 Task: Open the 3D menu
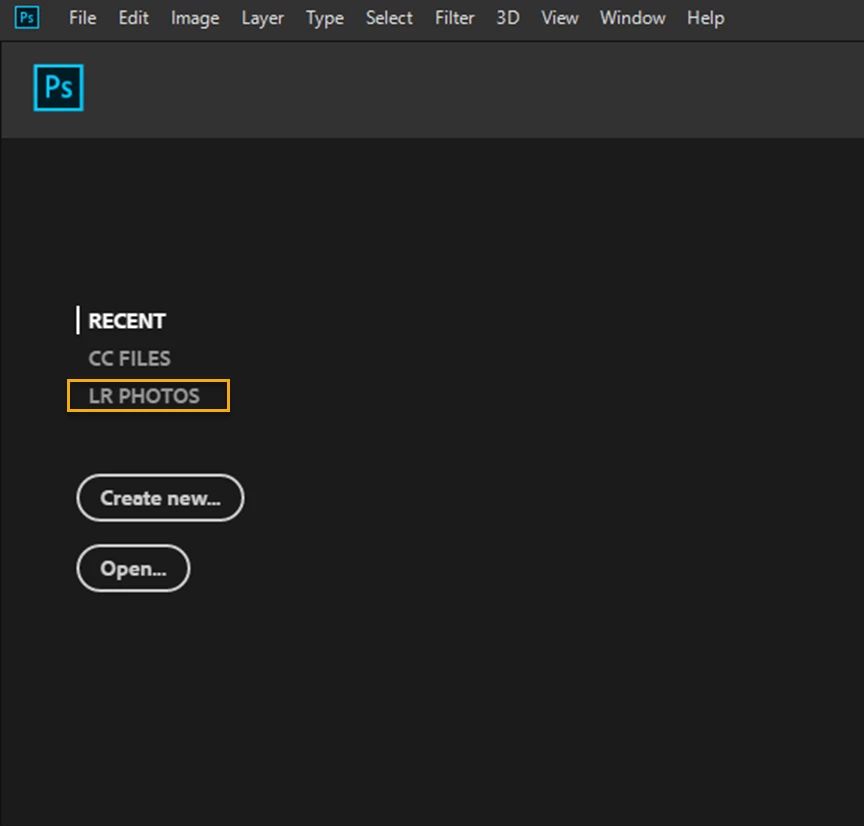click(x=507, y=18)
